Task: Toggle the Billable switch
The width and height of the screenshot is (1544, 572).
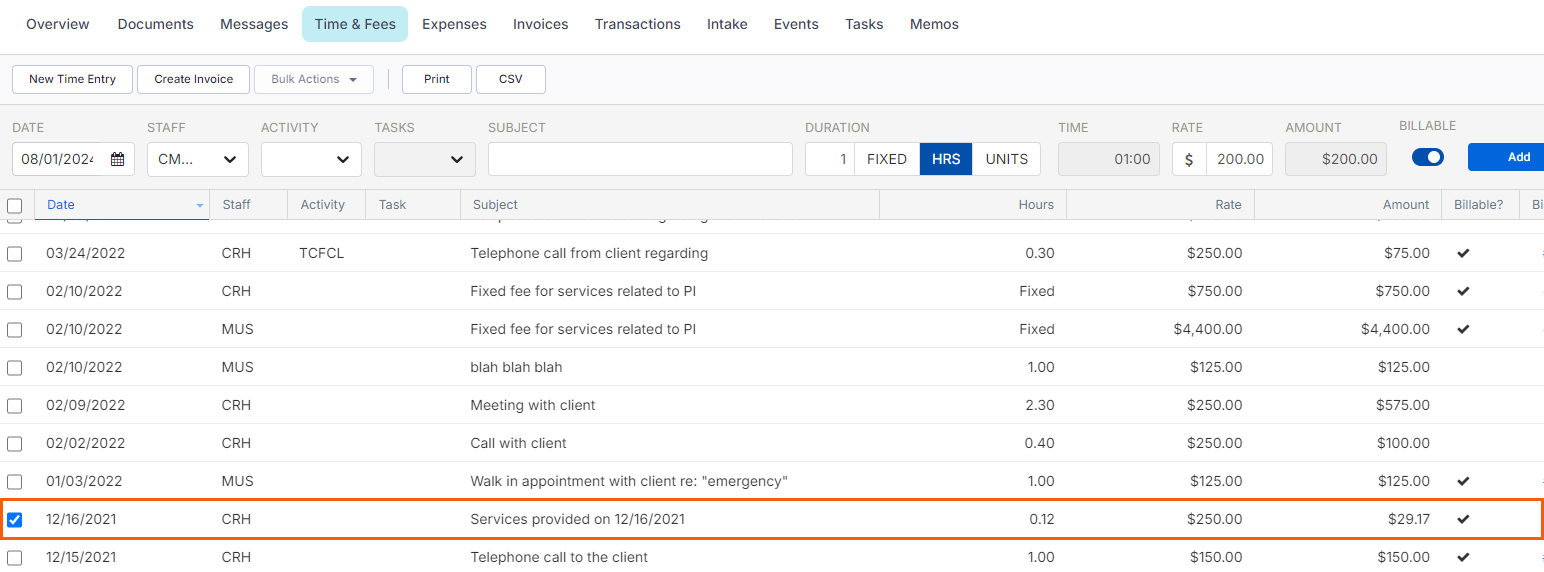Action: 1427,157
